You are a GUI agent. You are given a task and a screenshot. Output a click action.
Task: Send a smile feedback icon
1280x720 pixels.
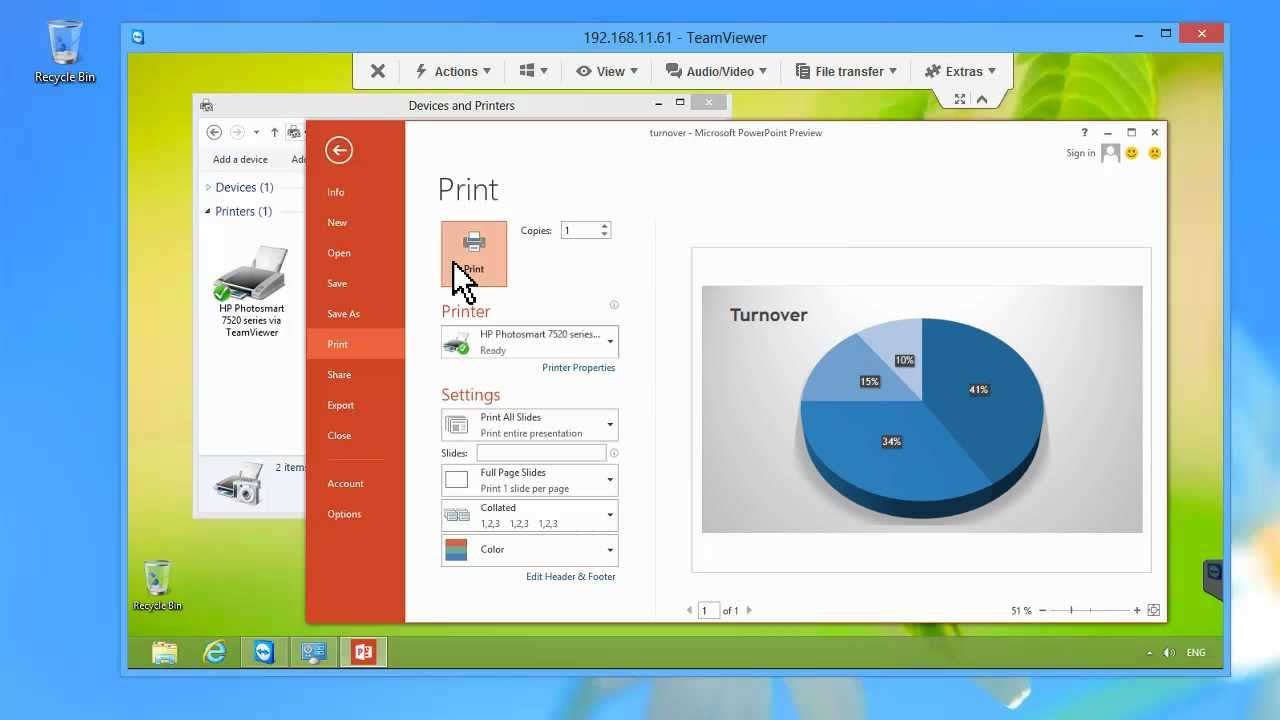[1132, 153]
